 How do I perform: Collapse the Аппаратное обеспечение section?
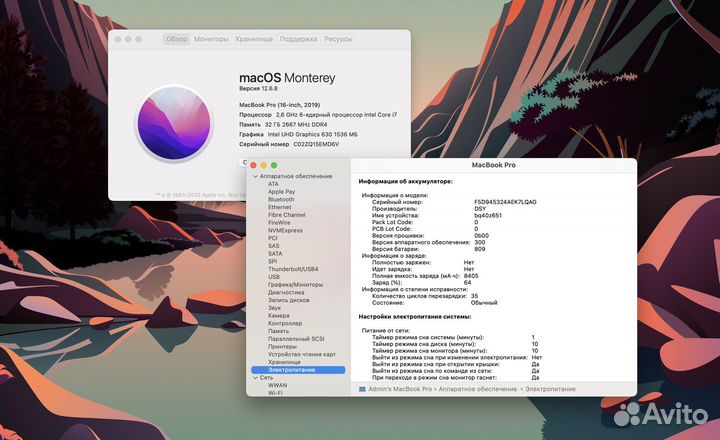click(x=255, y=176)
